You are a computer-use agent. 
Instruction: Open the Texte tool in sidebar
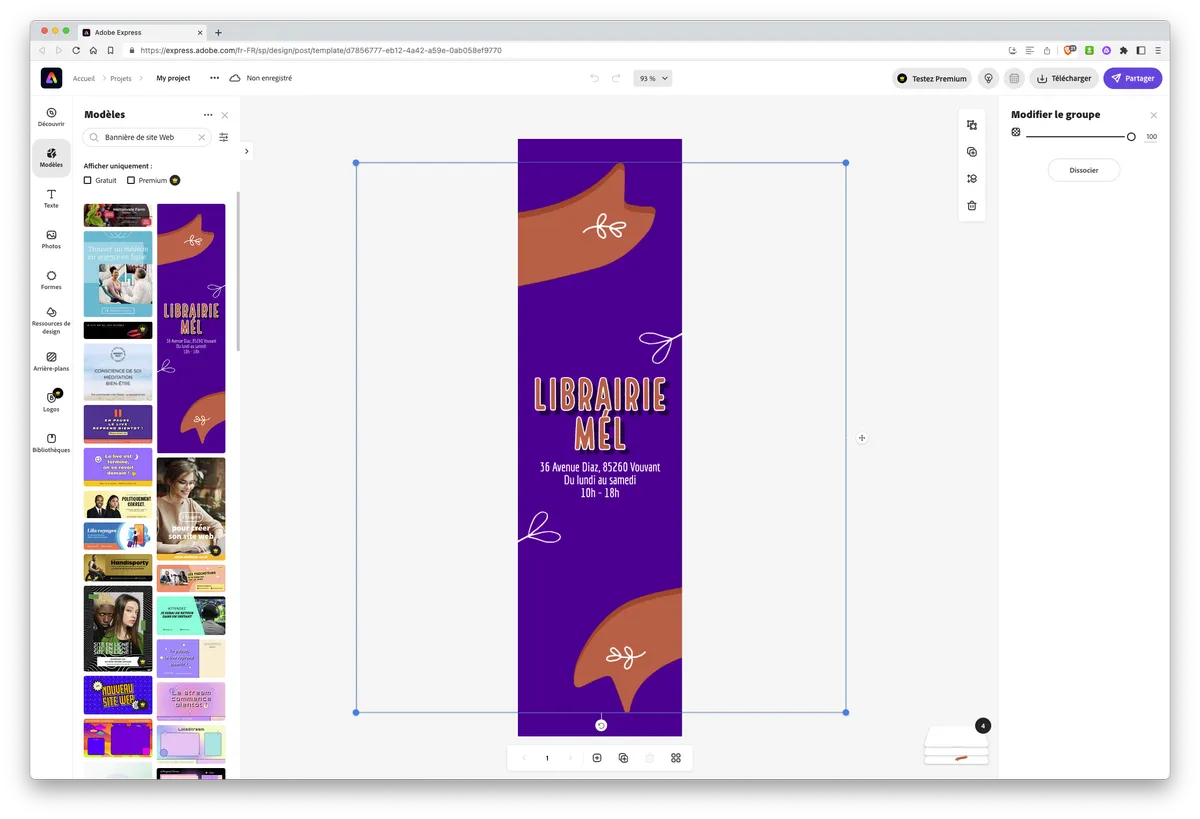tap(51, 198)
